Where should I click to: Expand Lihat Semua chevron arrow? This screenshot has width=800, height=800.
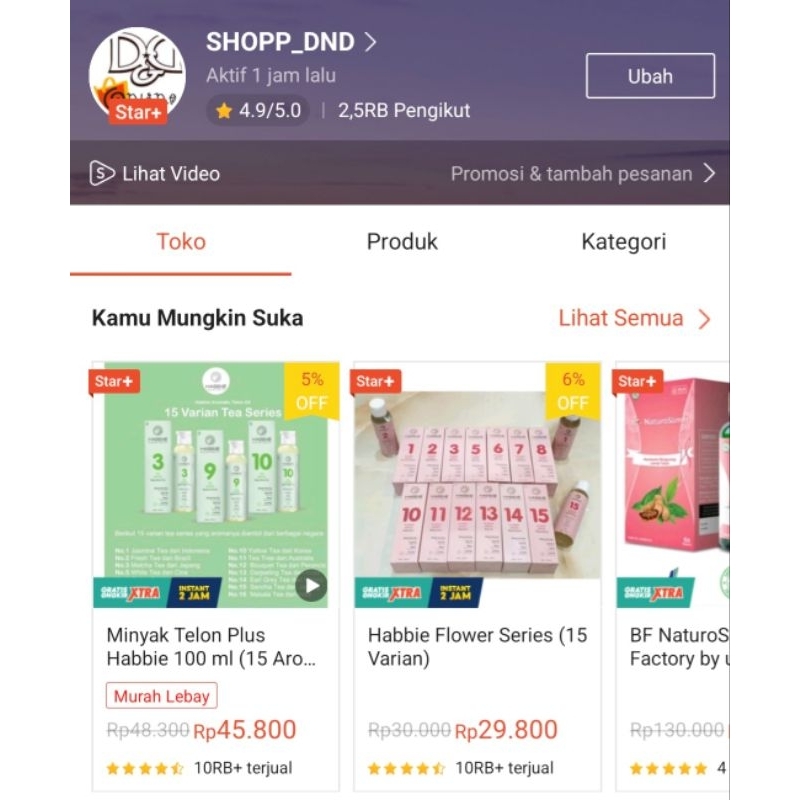705,319
